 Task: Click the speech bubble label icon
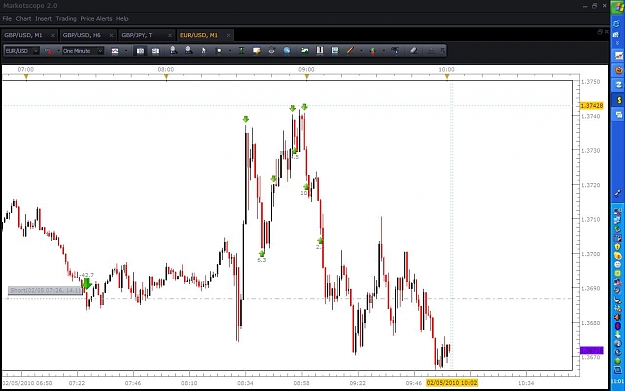(256, 51)
